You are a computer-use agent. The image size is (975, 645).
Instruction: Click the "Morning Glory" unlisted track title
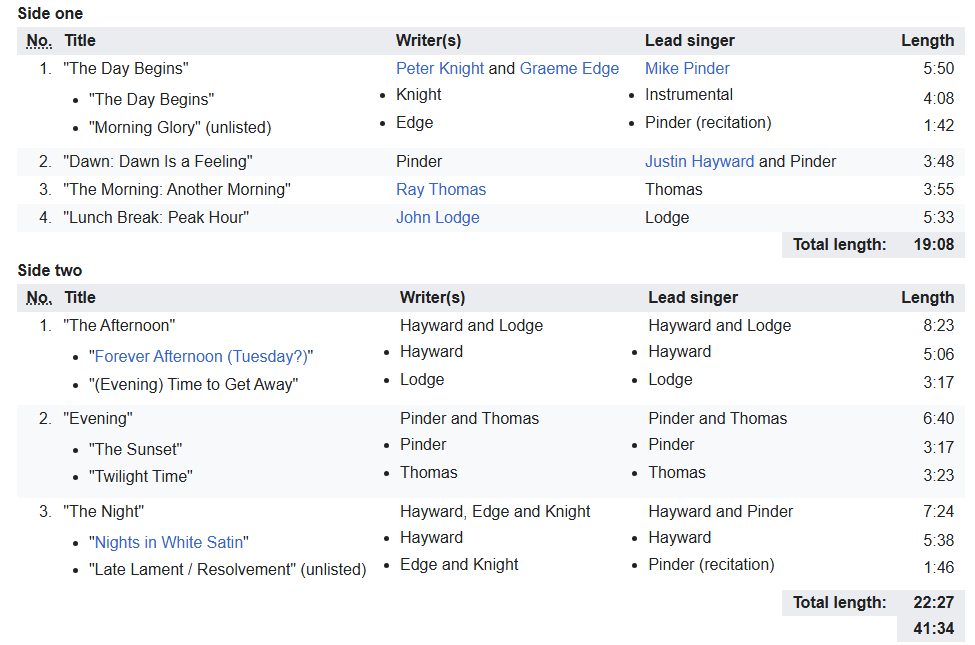(180, 128)
